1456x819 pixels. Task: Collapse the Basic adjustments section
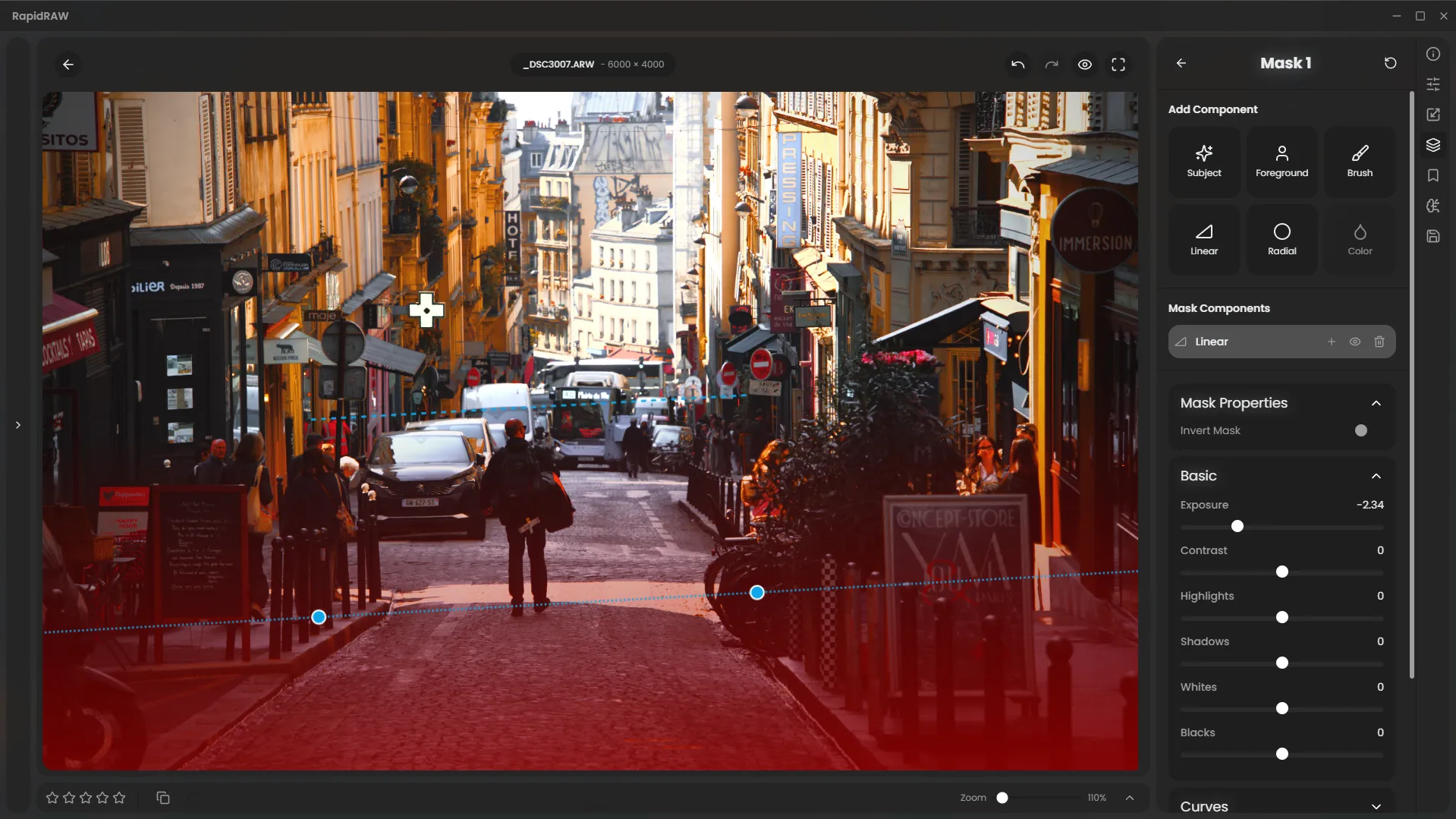click(1376, 476)
